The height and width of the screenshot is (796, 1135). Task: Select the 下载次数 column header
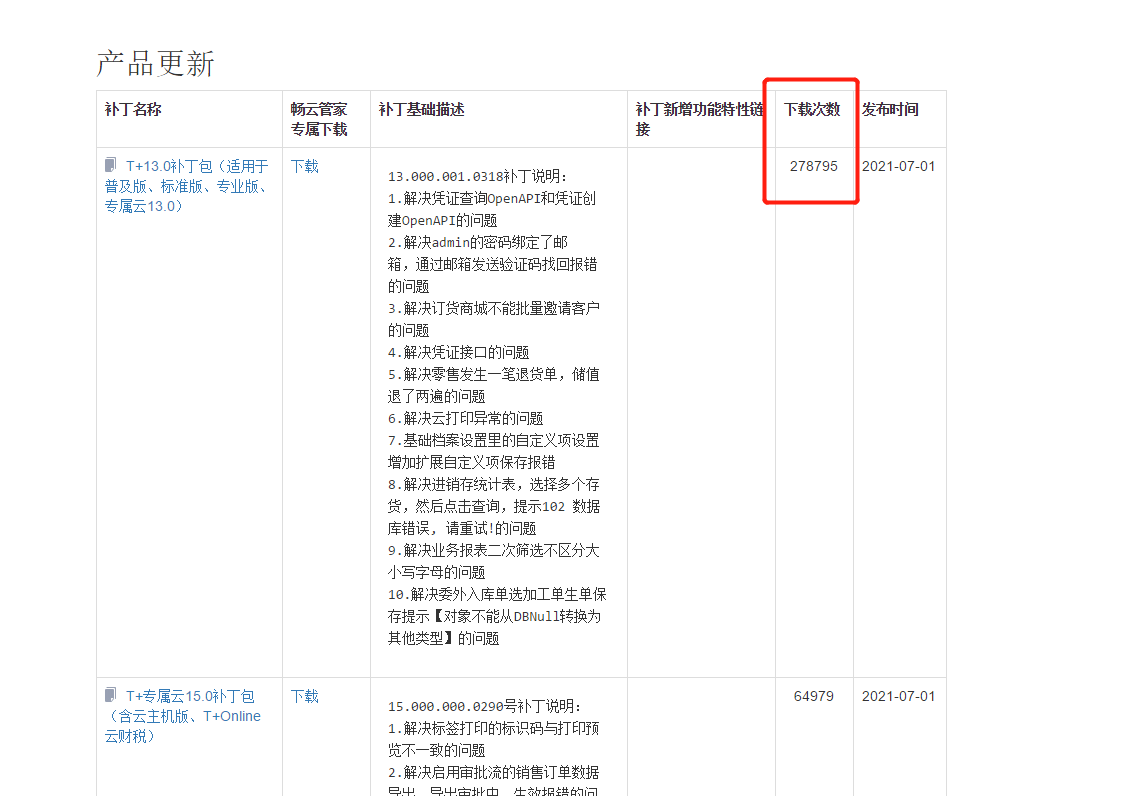(812, 109)
